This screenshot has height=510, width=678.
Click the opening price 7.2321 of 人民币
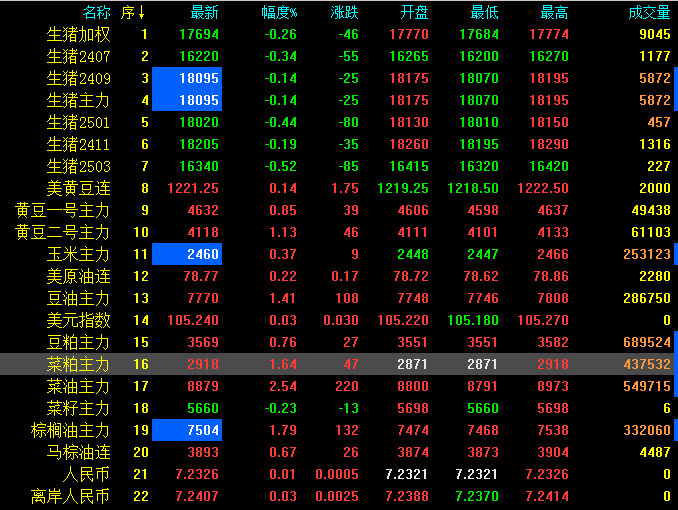(406, 475)
